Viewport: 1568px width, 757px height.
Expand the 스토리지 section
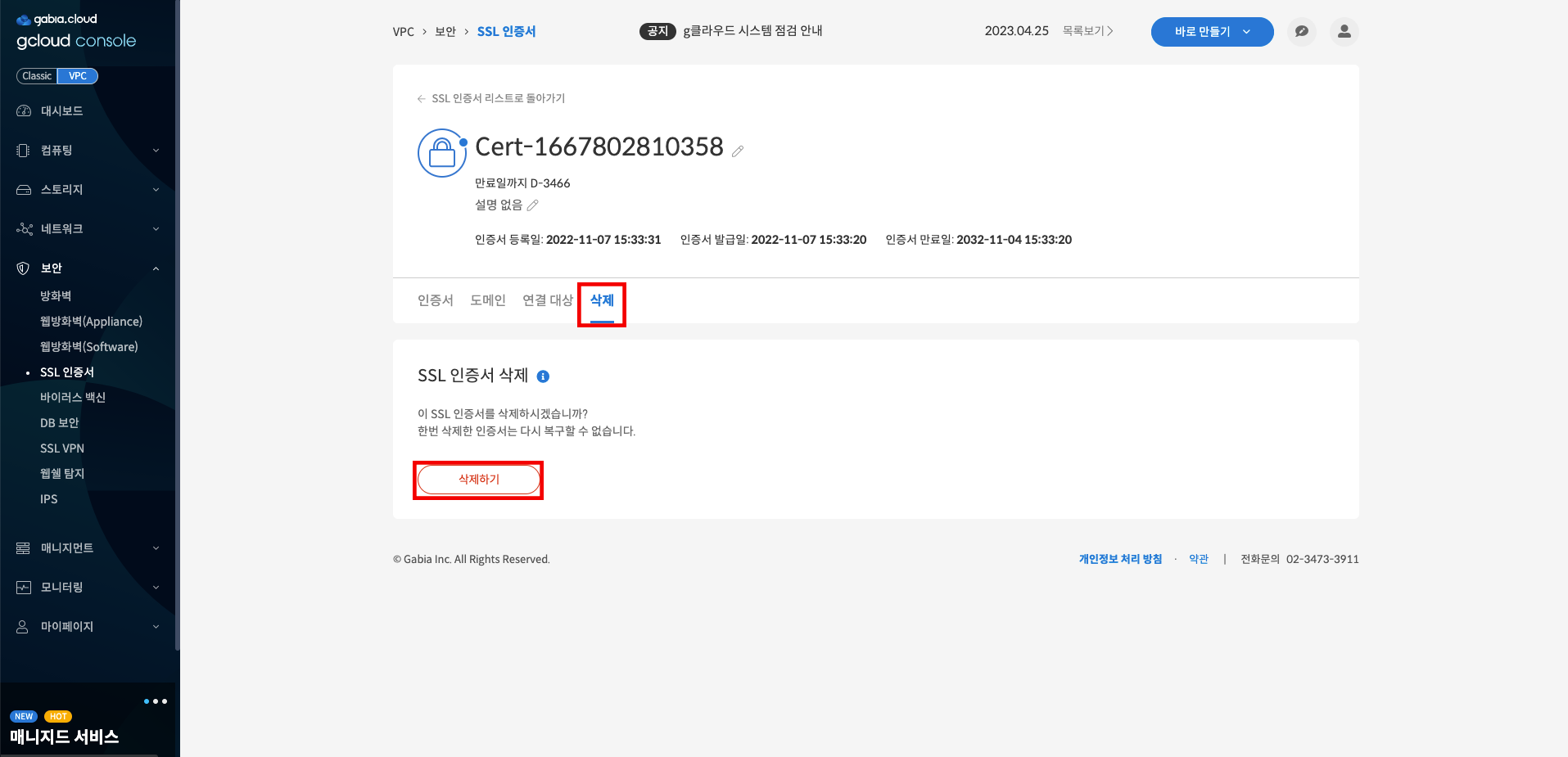[88, 190]
